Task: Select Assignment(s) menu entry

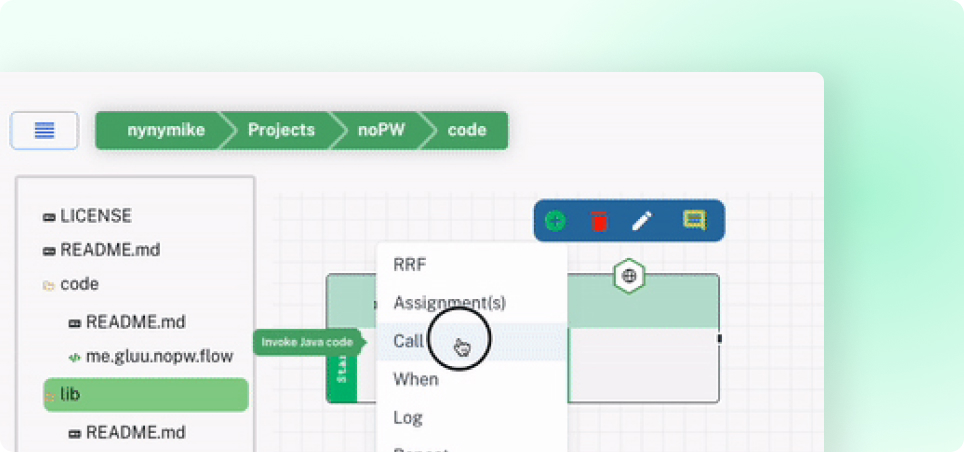Action: pos(449,303)
